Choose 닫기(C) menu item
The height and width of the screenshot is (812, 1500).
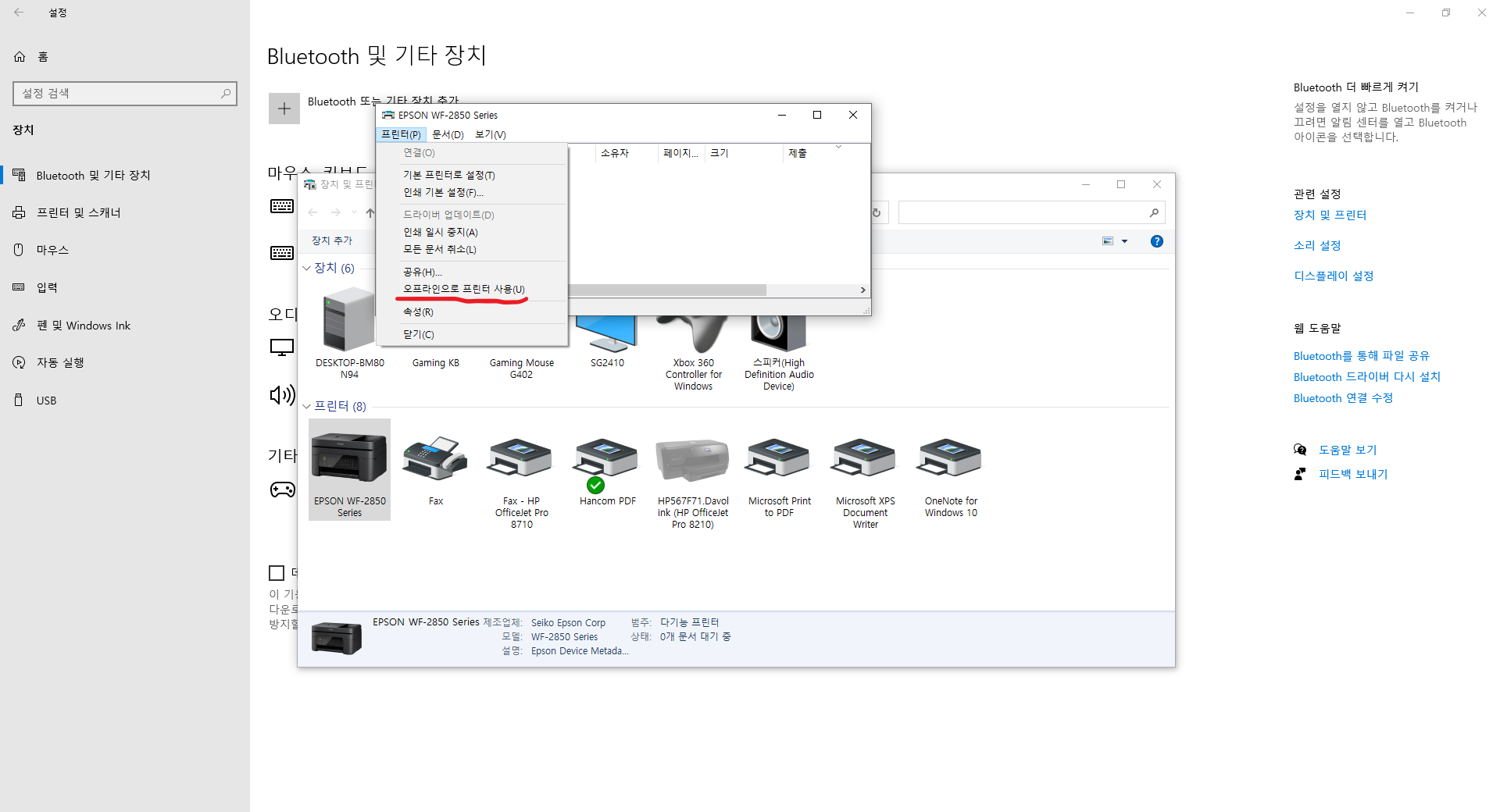[472, 334]
